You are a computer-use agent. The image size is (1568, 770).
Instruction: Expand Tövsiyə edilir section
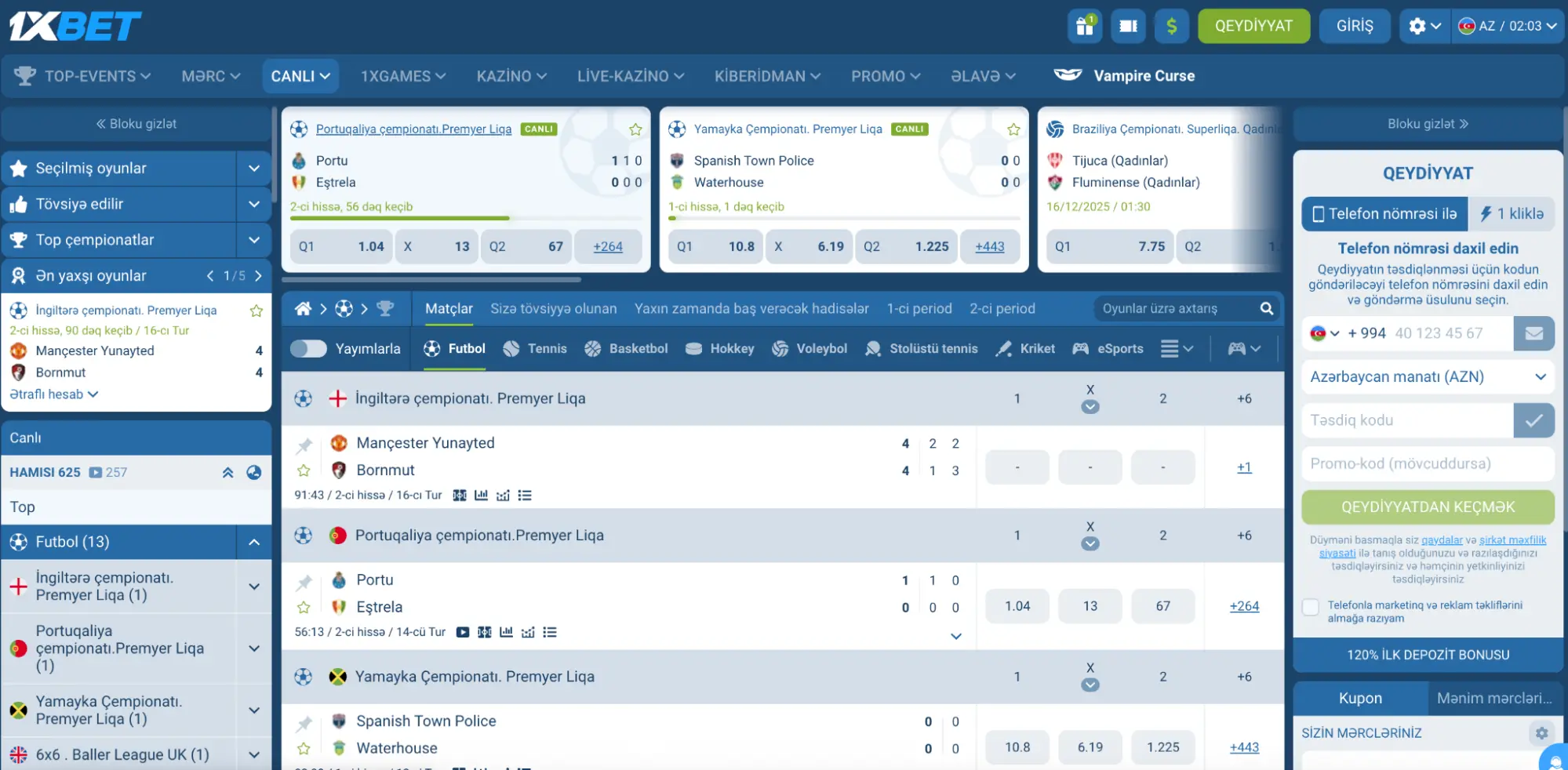(x=254, y=205)
